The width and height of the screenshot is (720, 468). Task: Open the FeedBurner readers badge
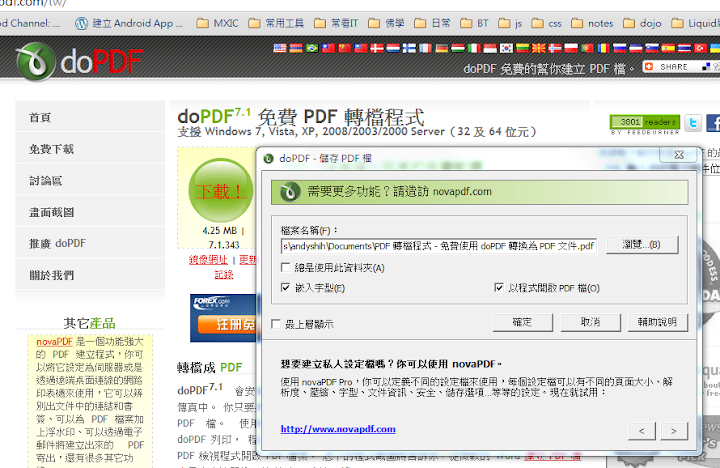(x=645, y=122)
